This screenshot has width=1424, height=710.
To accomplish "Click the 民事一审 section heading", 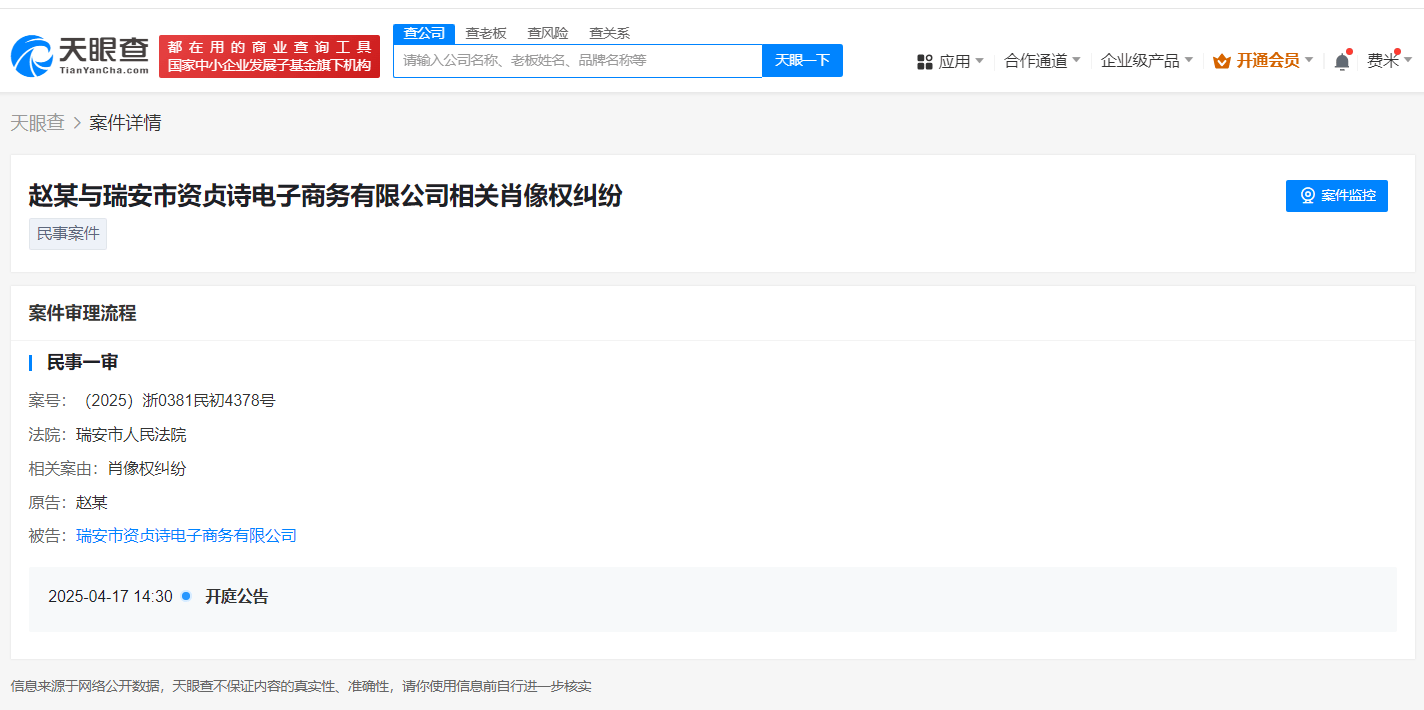I will coord(82,362).
